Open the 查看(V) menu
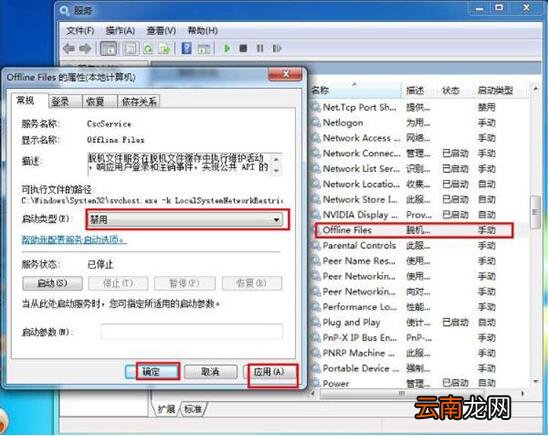Viewport: 548px width, 436px height. point(161,31)
